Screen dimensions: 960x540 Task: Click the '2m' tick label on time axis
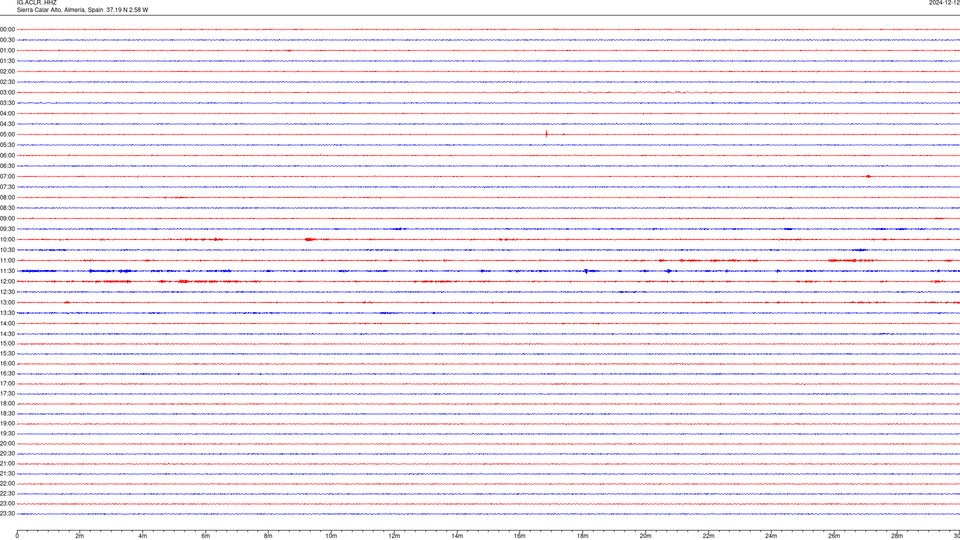[80, 536]
